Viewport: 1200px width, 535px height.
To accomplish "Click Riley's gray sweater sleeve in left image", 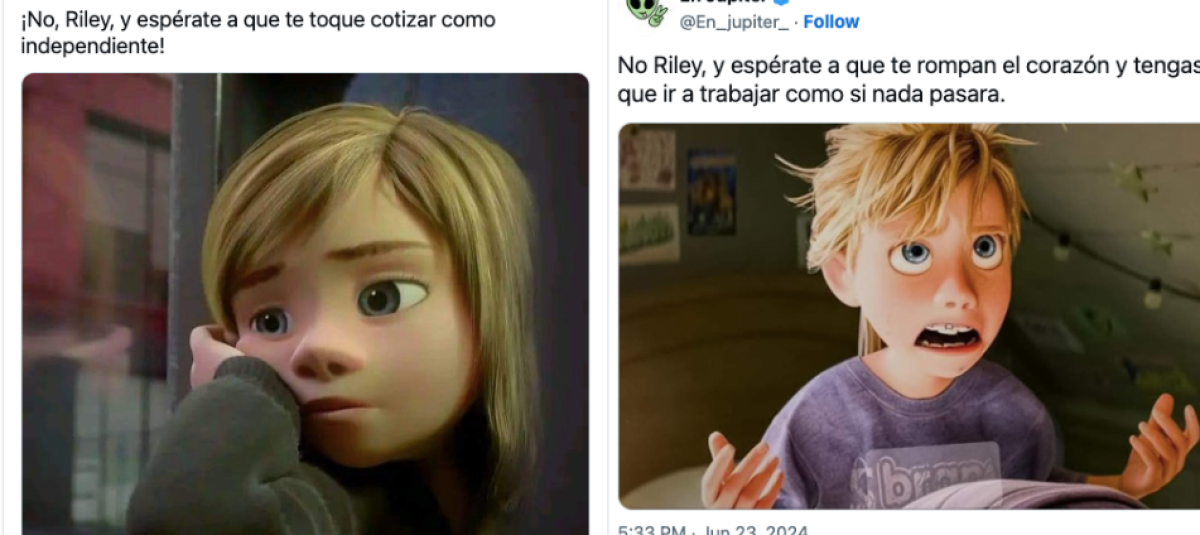I will click(x=230, y=450).
